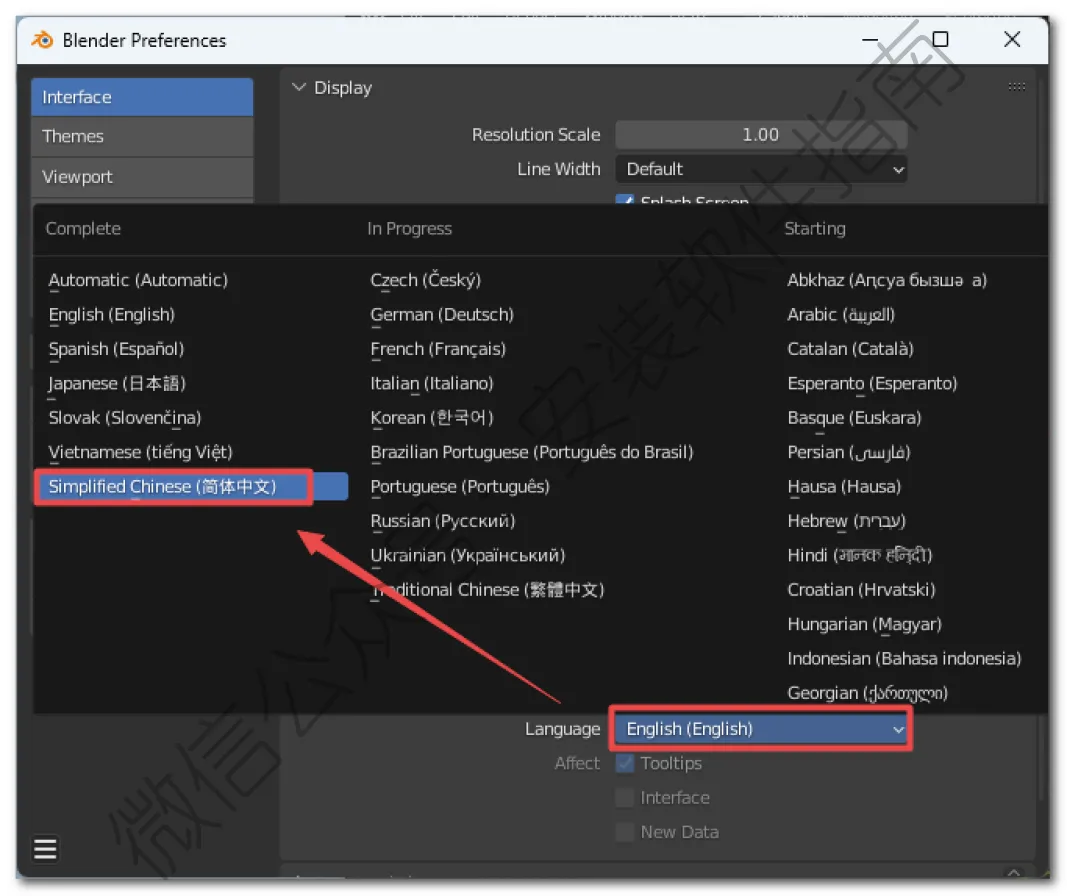
Task: Open the hamburger save preferences menu
Action: click(x=45, y=848)
